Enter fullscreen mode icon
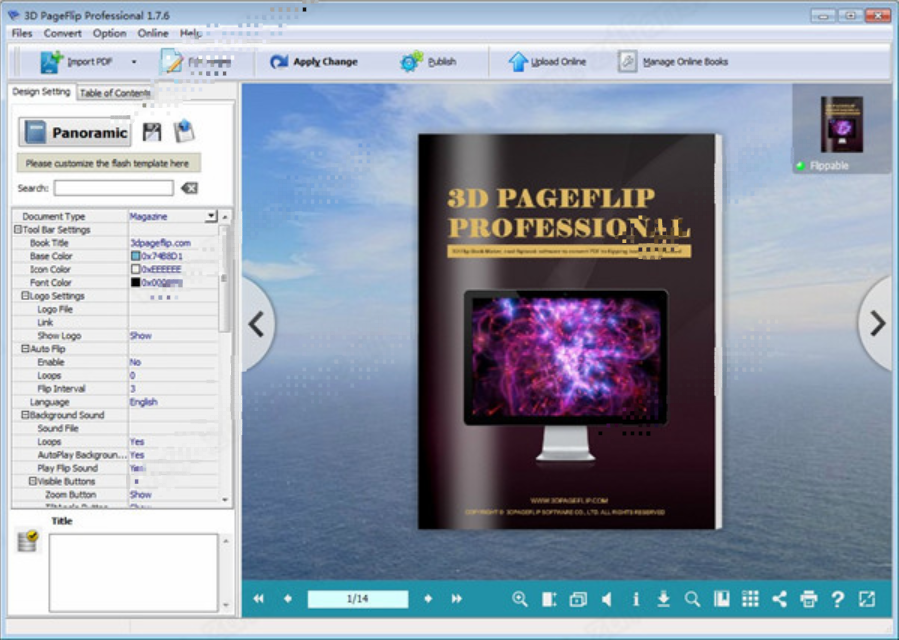 (867, 599)
